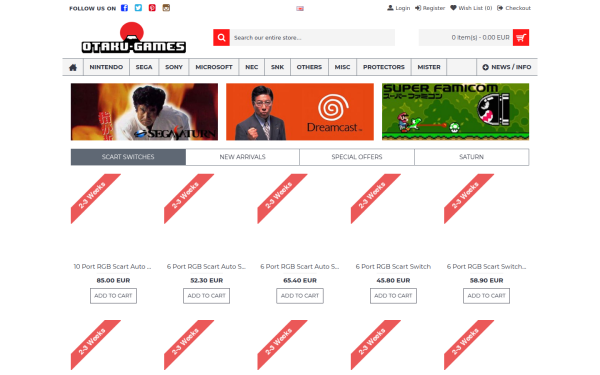The width and height of the screenshot is (600, 375).
Task: Go to Checkout
Action: (x=514, y=8)
